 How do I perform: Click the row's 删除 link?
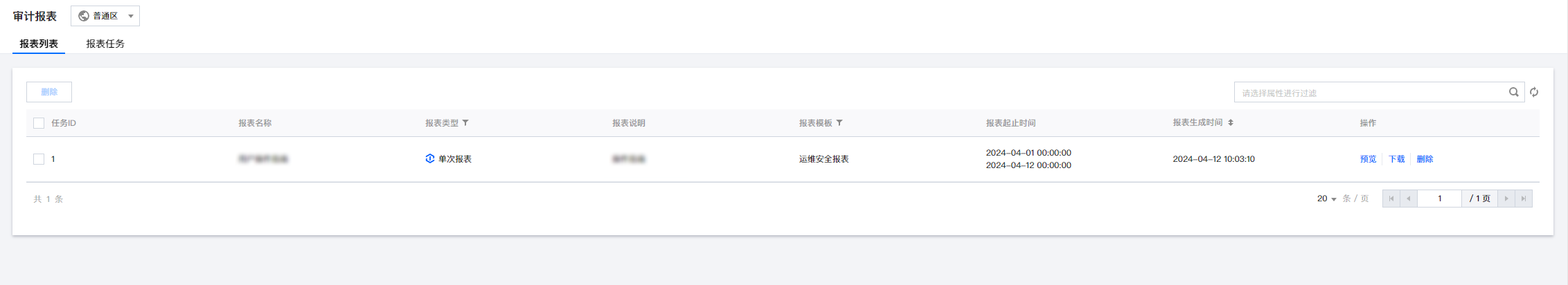pos(1425,159)
